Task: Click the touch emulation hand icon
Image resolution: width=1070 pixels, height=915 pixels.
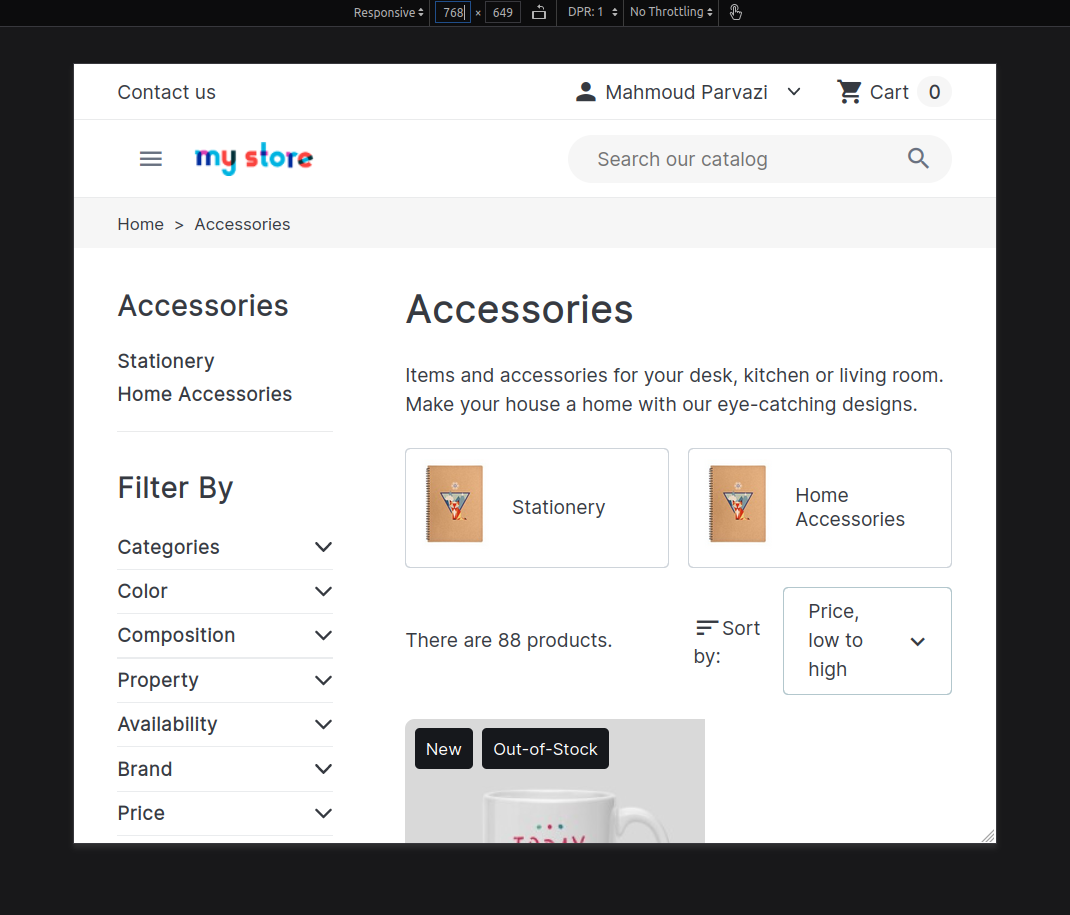Action: pyautogui.click(x=735, y=12)
